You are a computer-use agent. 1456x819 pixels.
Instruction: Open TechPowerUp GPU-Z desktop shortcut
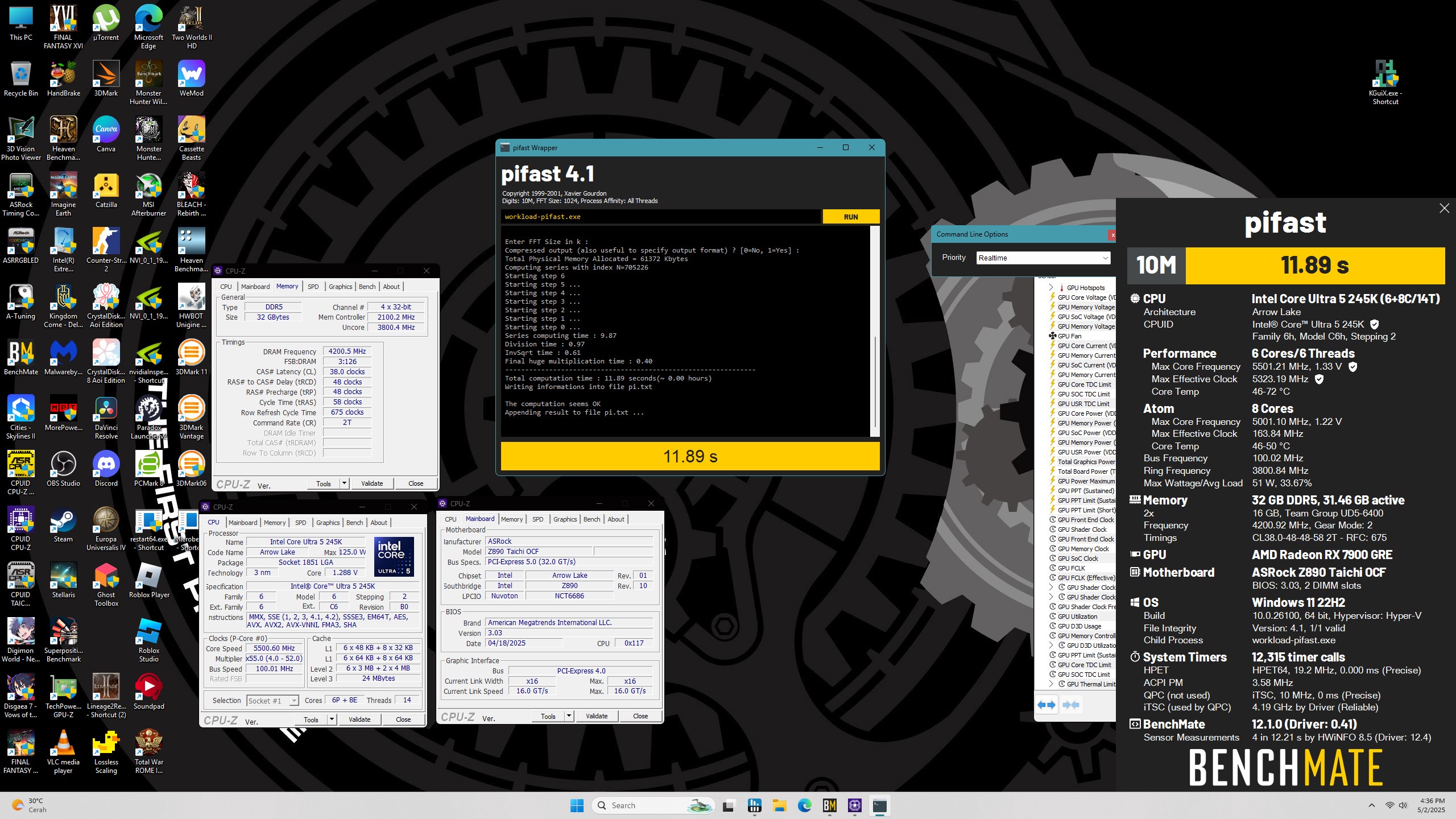point(63,697)
